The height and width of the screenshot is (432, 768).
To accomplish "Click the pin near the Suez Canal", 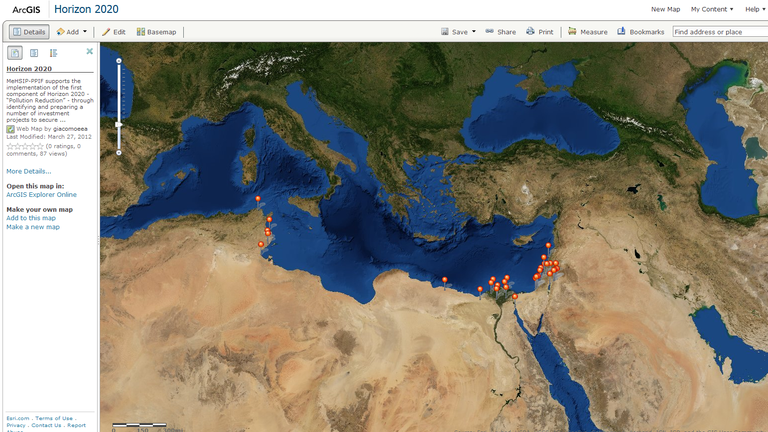I will coord(515,297).
